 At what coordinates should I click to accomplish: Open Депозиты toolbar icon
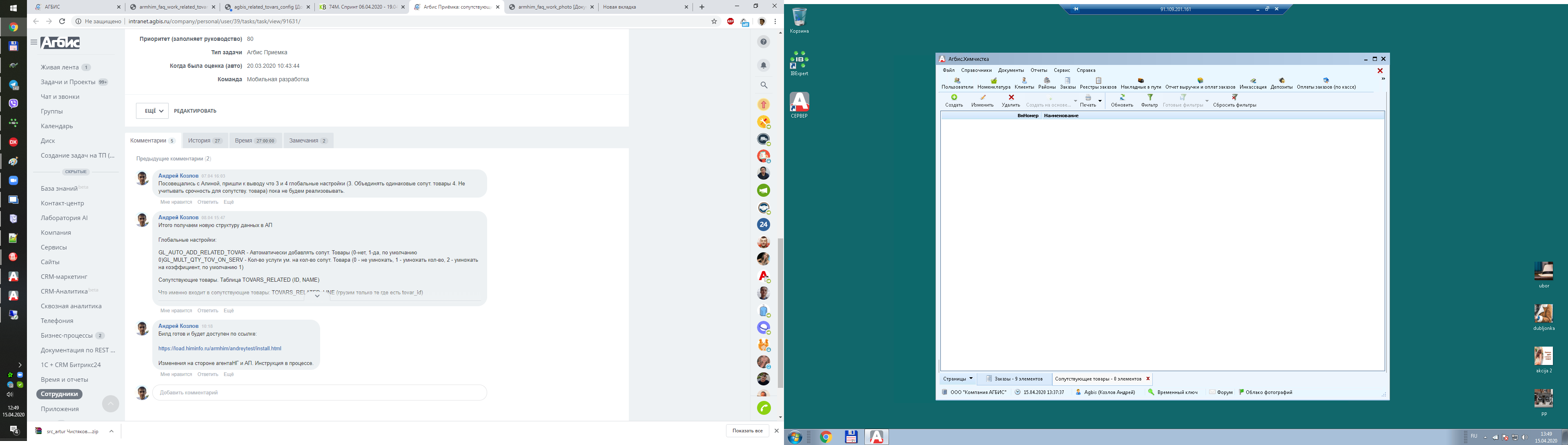tap(1281, 84)
